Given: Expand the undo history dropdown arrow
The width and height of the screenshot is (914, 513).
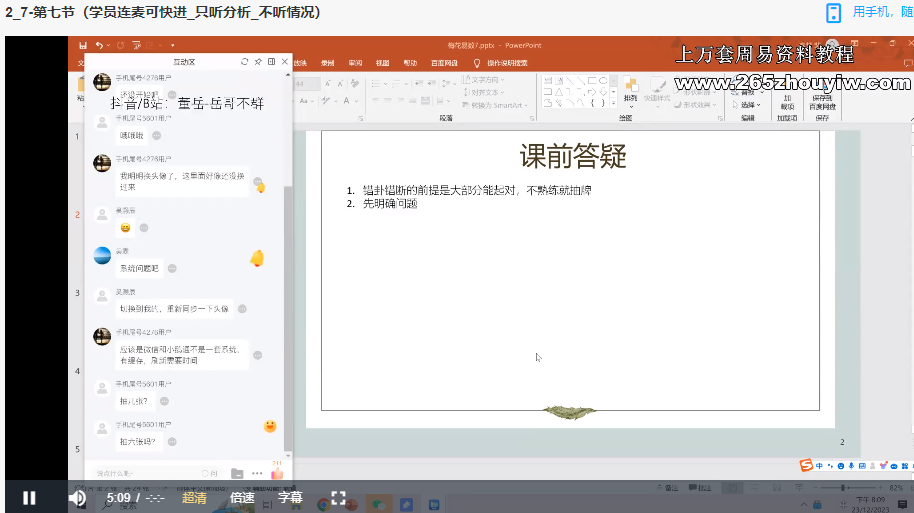Looking at the screenshot, I should [108, 45].
